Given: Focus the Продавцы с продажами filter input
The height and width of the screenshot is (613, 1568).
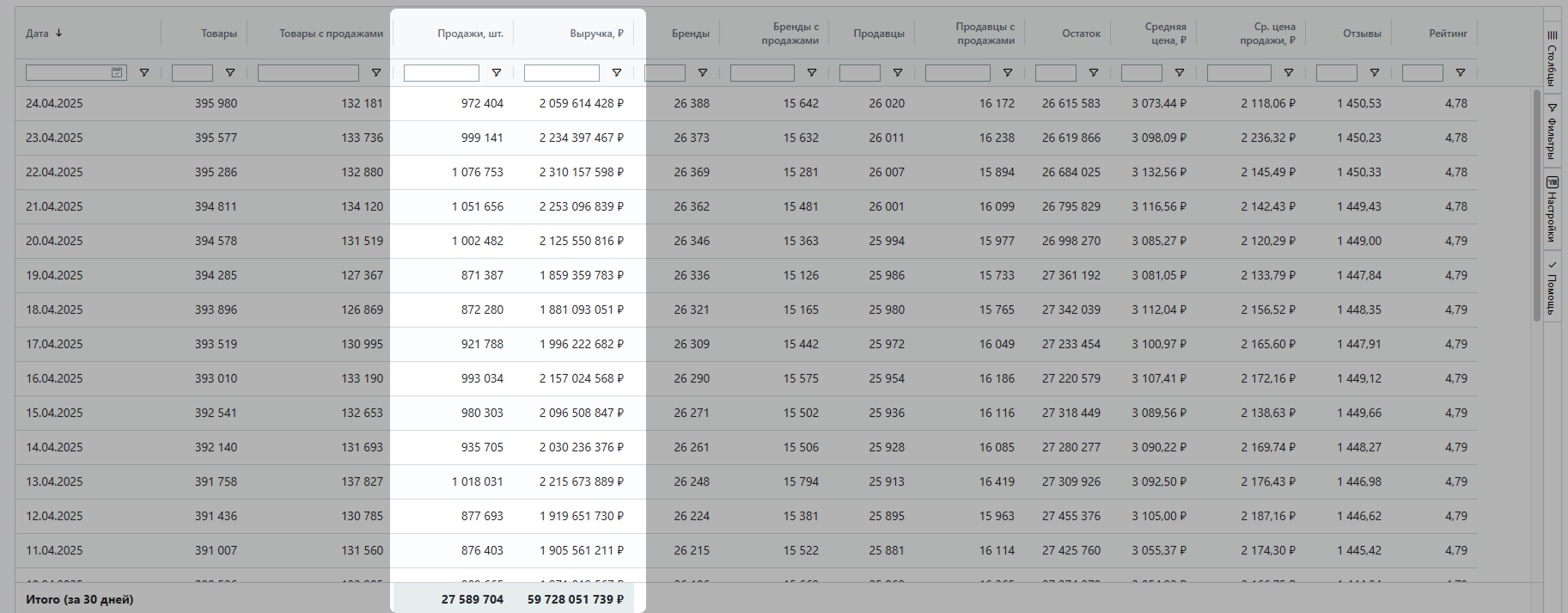Looking at the screenshot, I should coord(958,73).
